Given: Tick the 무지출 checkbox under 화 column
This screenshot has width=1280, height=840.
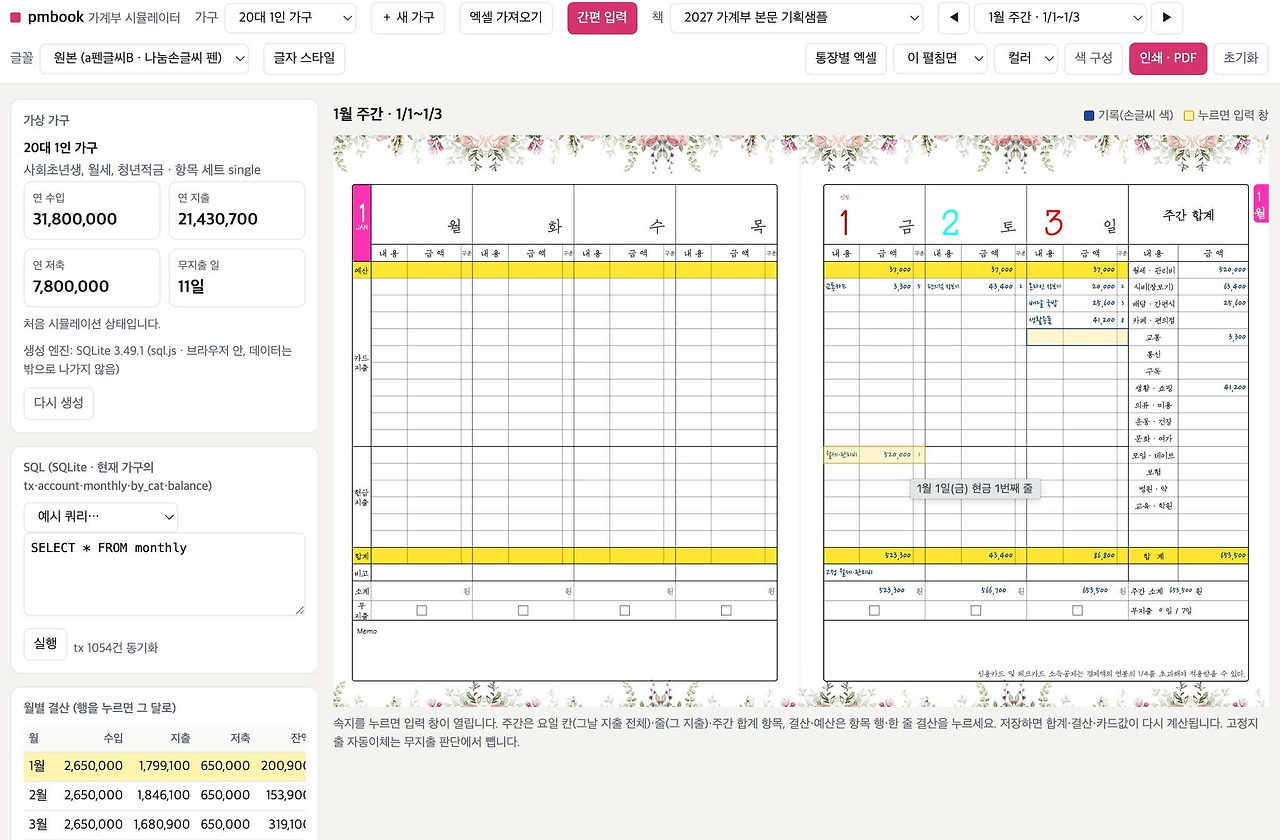Looking at the screenshot, I should (x=523, y=610).
